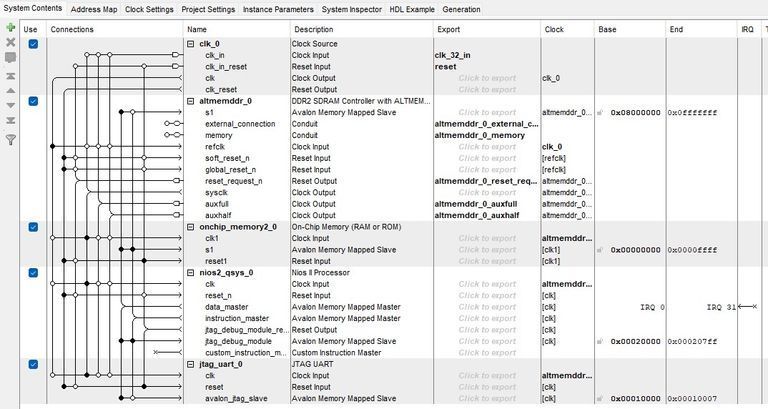Viewport: 768px width, 409px height.
Task: Click 'Click to export' for clk_0 clk_reset
Action: point(487,90)
